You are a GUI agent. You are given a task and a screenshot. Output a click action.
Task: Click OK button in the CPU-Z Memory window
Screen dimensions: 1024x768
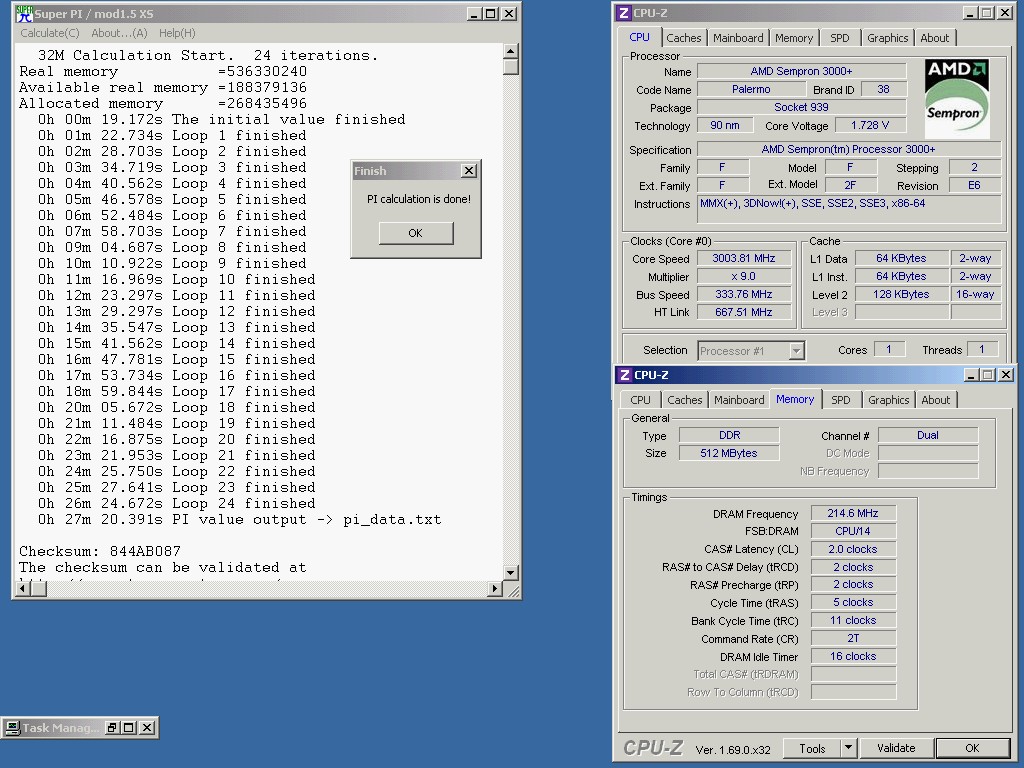click(x=972, y=748)
